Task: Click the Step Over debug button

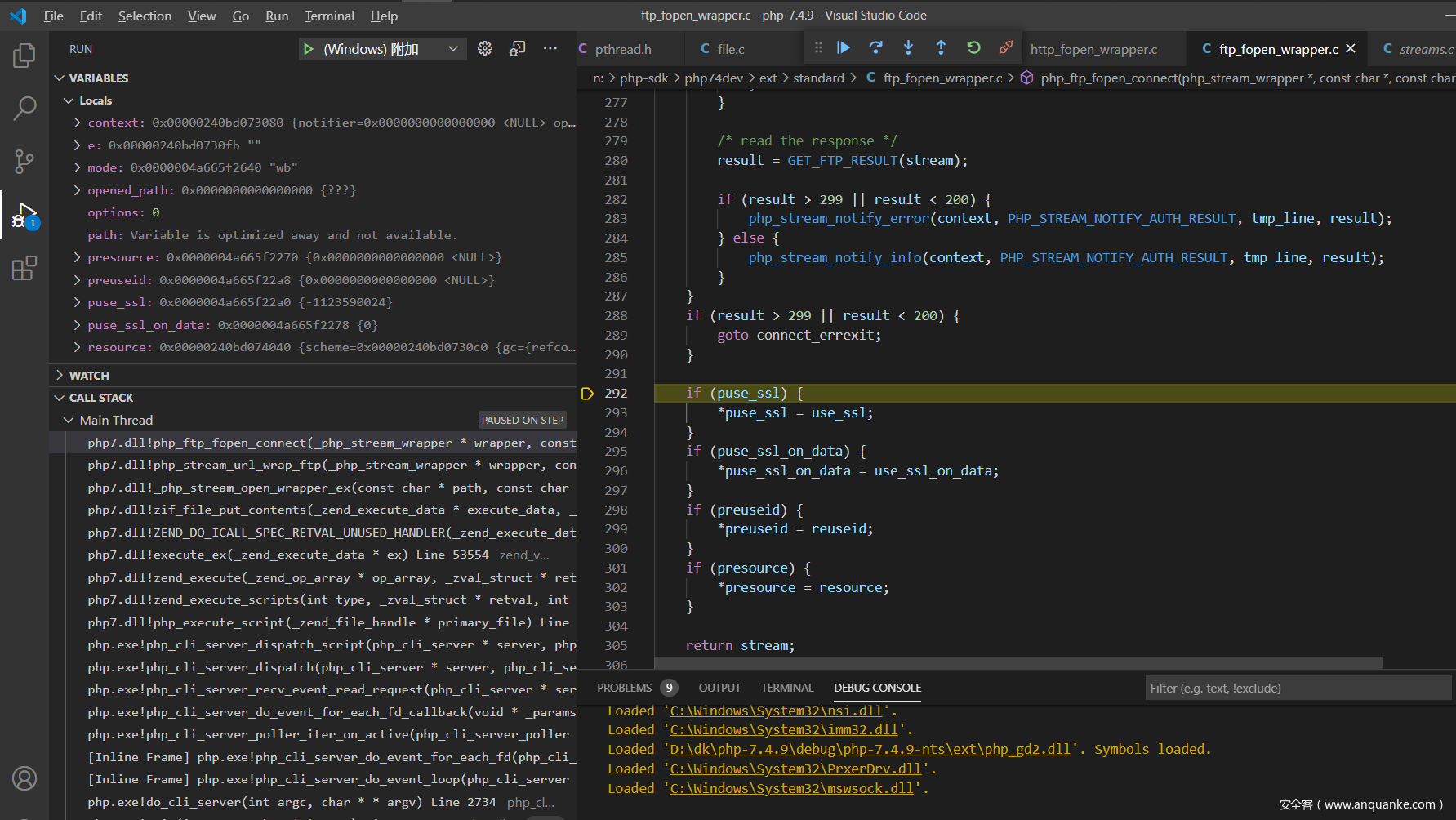Action: click(875, 48)
